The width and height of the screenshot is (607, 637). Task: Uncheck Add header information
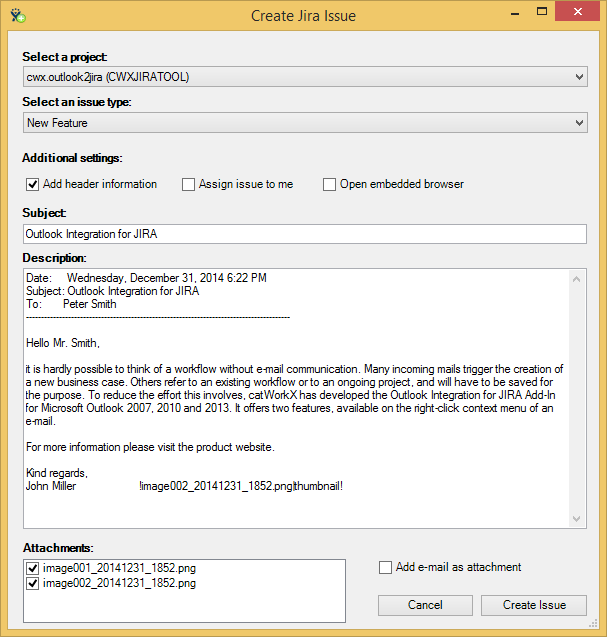tap(32, 184)
